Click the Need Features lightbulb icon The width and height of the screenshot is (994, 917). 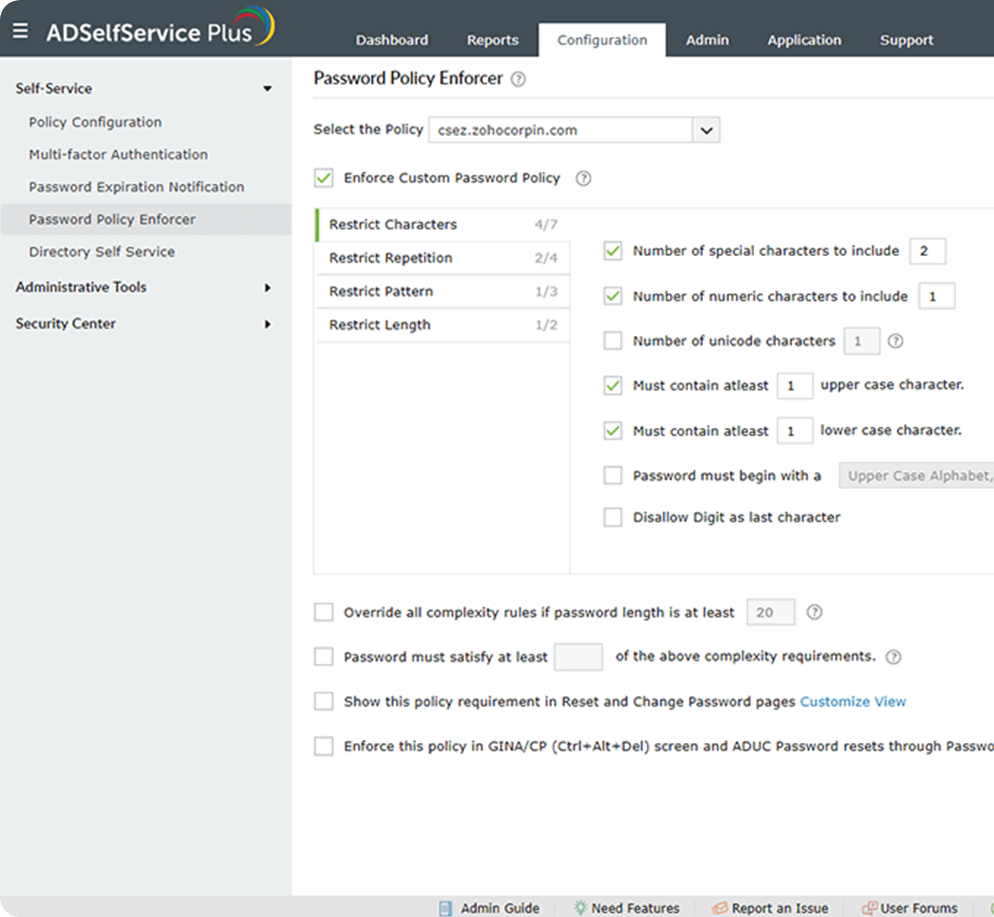[580, 907]
